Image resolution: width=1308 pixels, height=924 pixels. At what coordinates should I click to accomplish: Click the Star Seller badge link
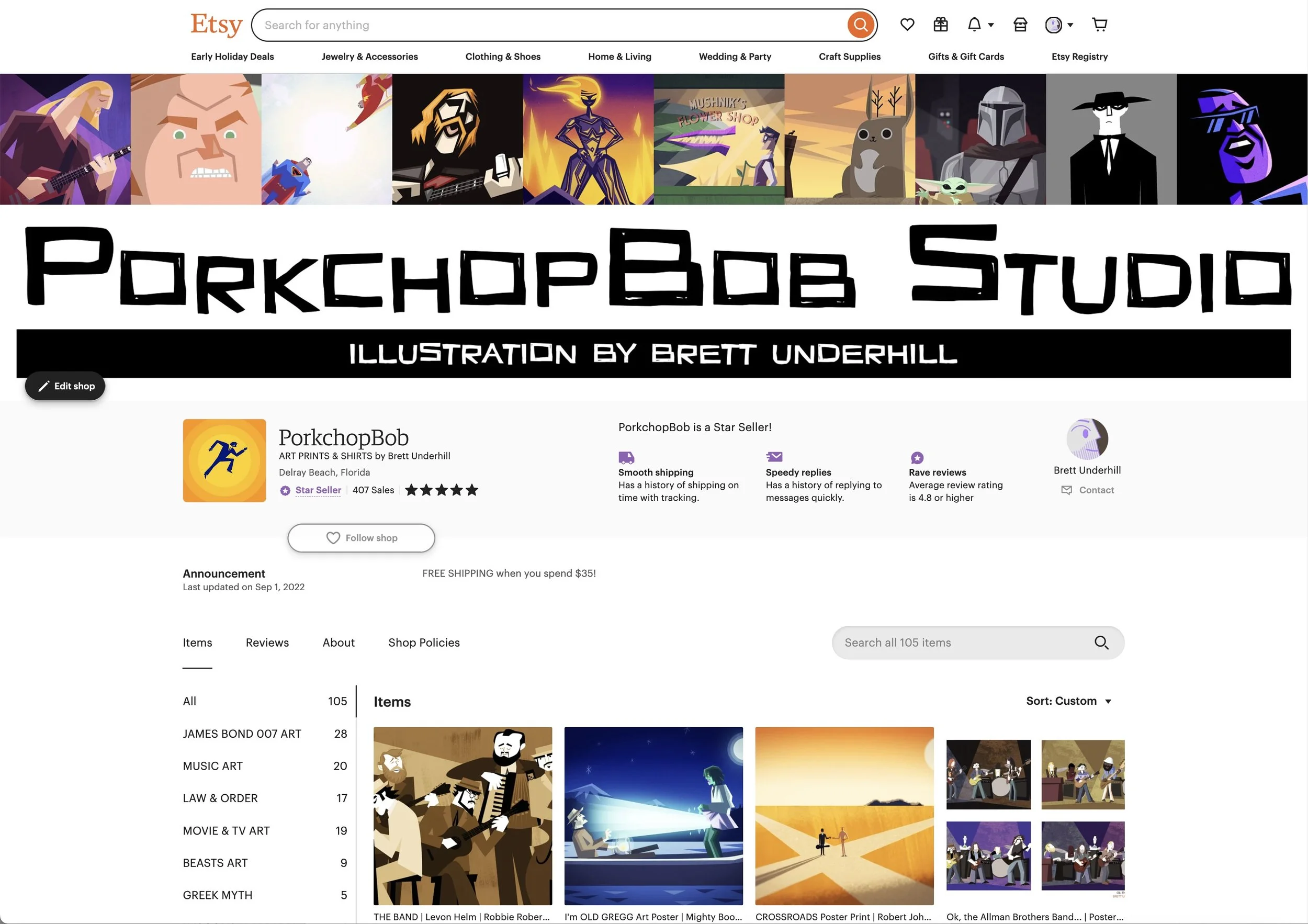pos(318,490)
